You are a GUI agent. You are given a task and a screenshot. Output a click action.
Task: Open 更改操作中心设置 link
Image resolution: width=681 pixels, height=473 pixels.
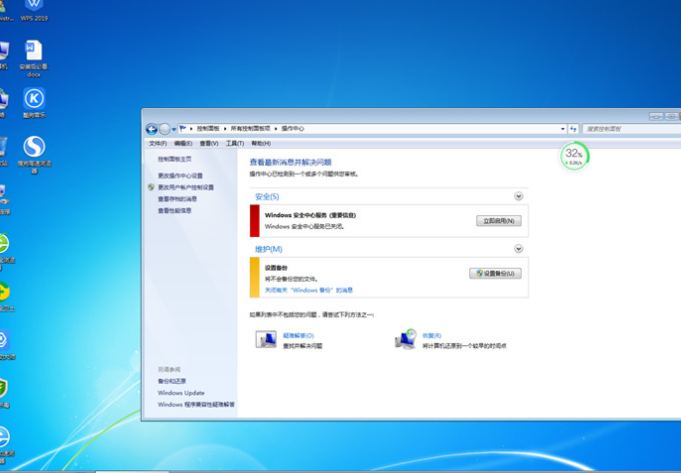(180, 175)
